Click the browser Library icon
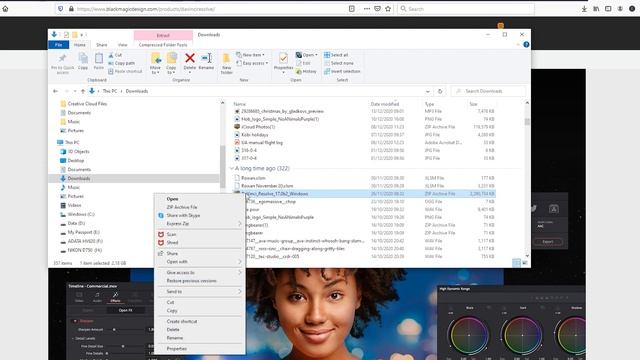This screenshot has width=640, height=360. [596, 9]
